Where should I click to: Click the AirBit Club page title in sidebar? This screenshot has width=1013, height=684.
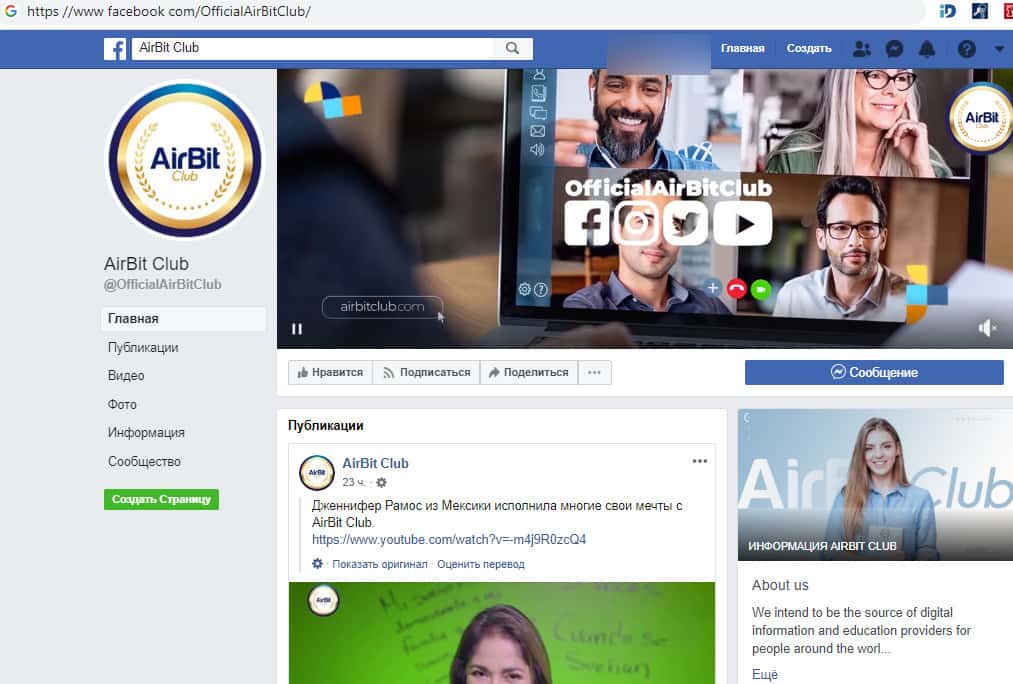click(x=147, y=264)
